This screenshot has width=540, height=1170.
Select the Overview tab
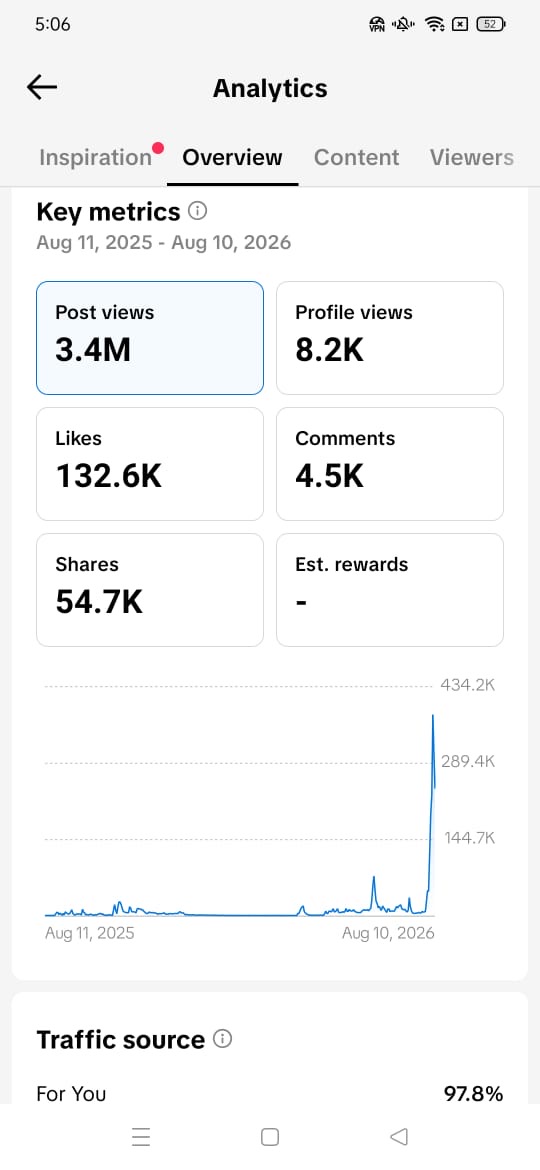click(233, 157)
